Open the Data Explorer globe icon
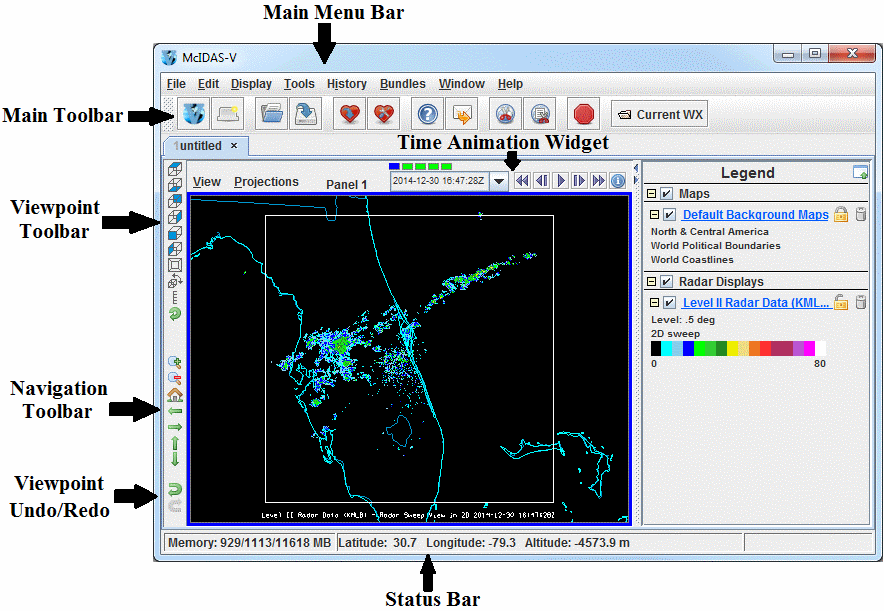Screen dimensions: 884x611 [195, 115]
